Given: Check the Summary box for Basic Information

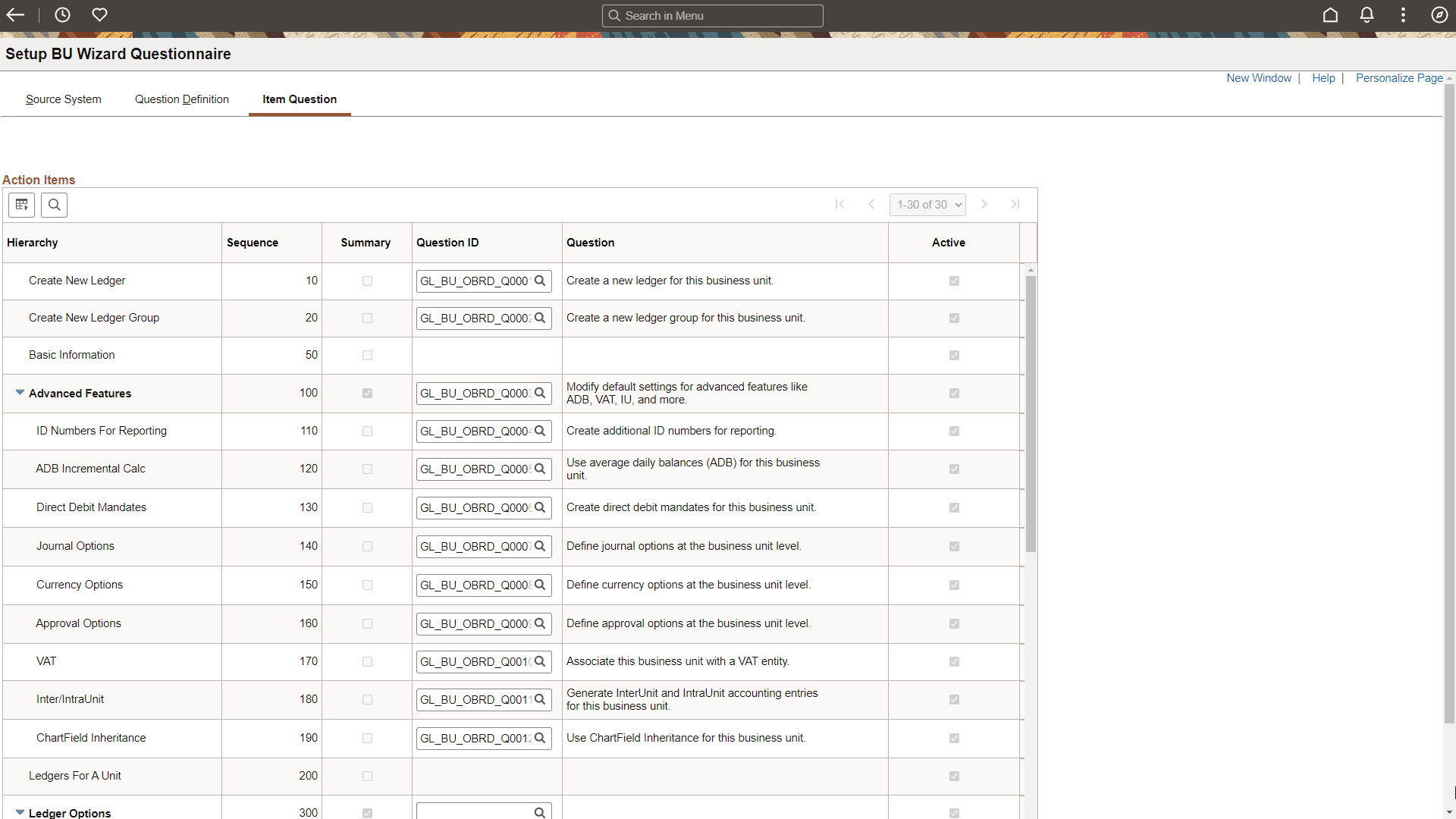Looking at the screenshot, I should (367, 356).
